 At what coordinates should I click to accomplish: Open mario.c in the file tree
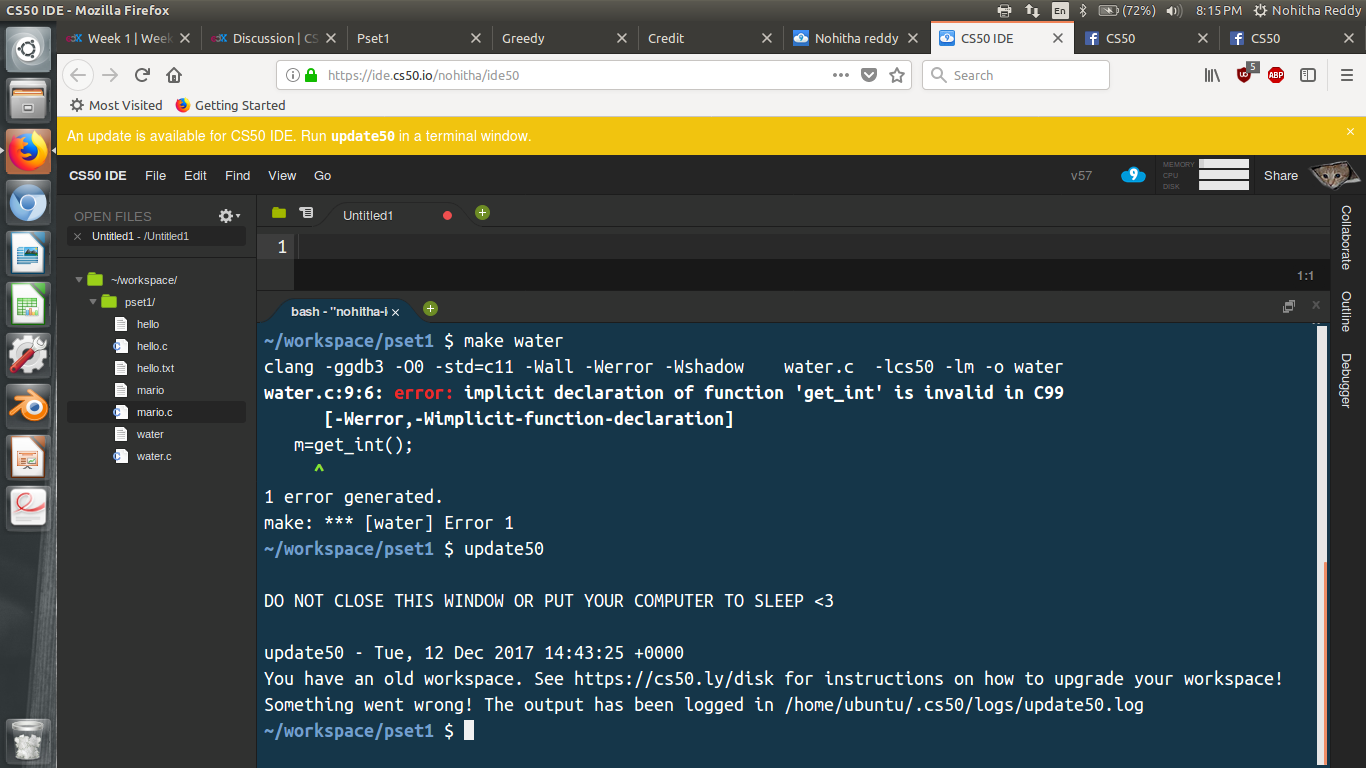[x=154, y=412]
